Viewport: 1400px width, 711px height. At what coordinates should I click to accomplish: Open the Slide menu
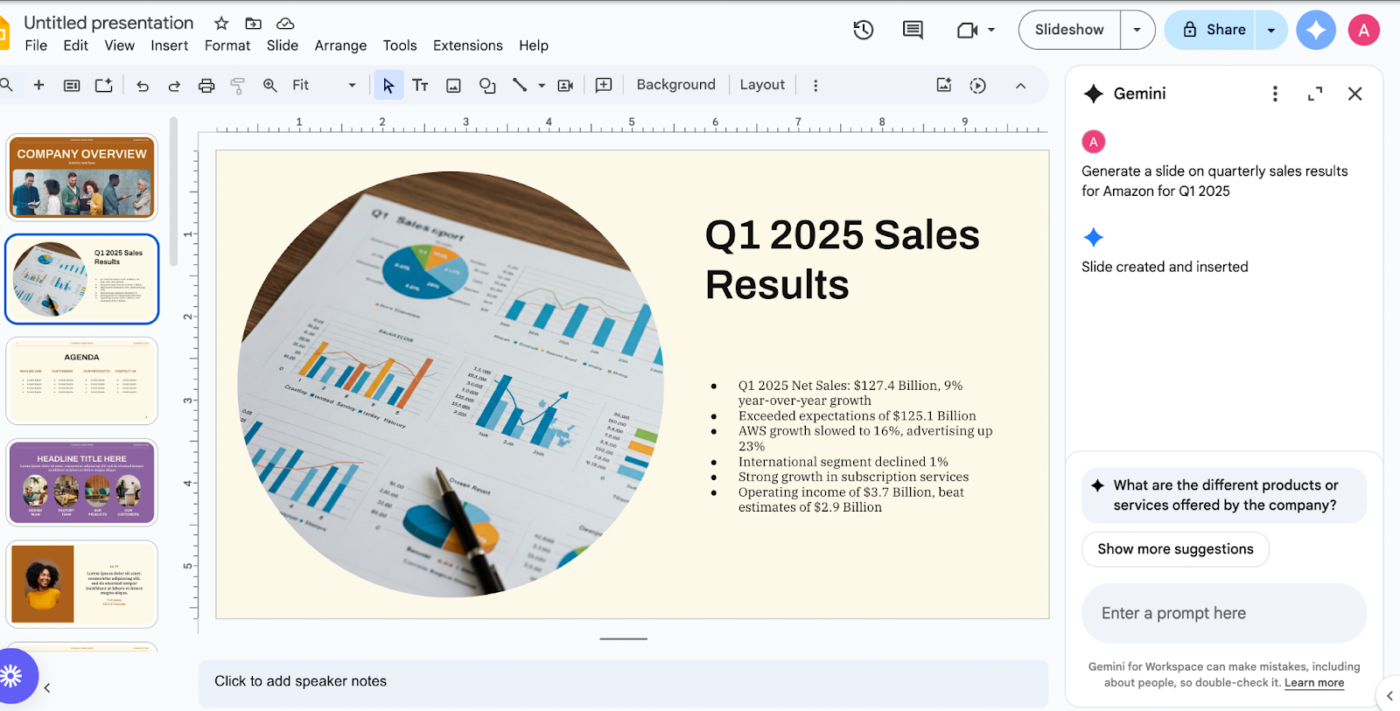[282, 45]
